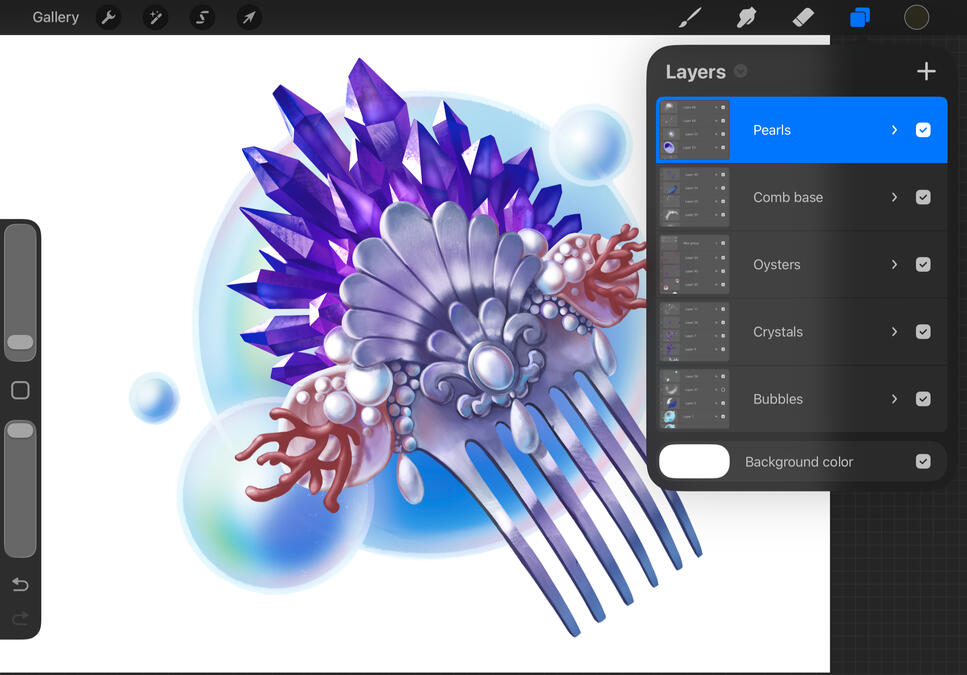Open the active color picker circle

916,17
